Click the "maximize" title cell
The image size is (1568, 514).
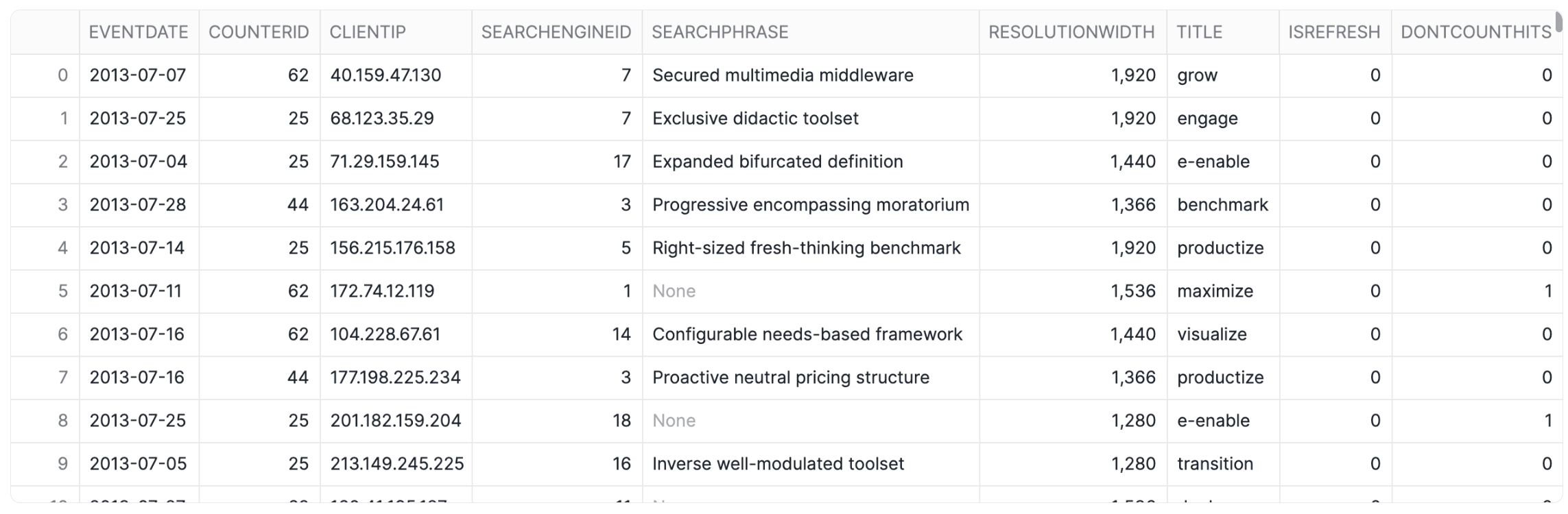pyautogui.click(x=1215, y=291)
